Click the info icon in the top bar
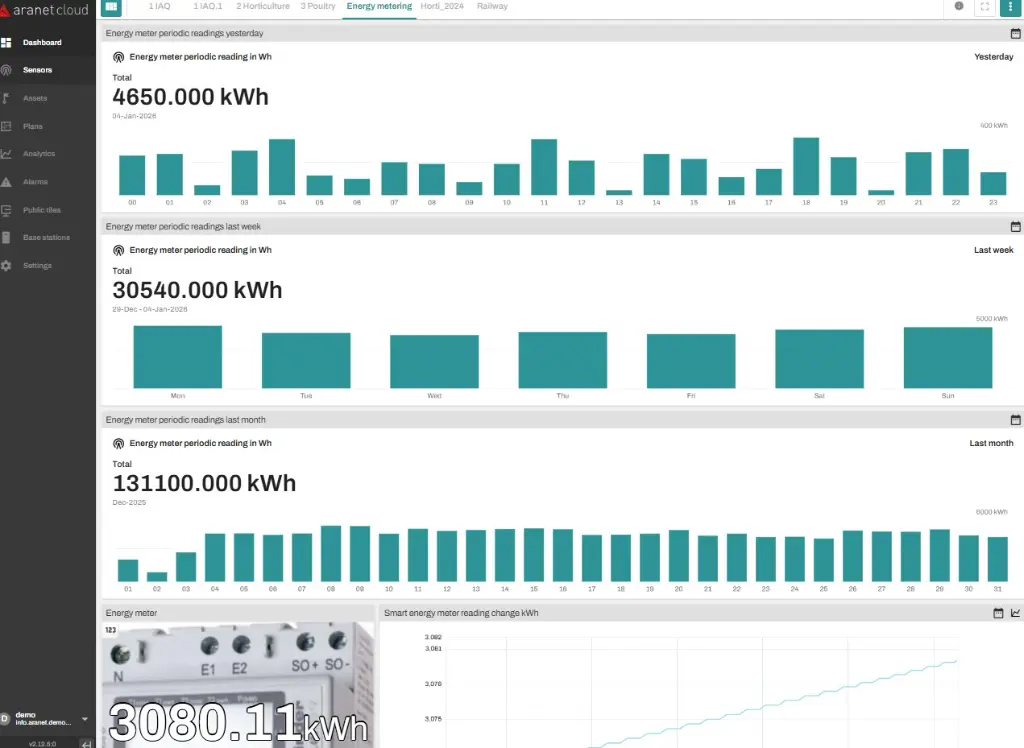The width and height of the screenshot is (1024, 748). [958, 7]
